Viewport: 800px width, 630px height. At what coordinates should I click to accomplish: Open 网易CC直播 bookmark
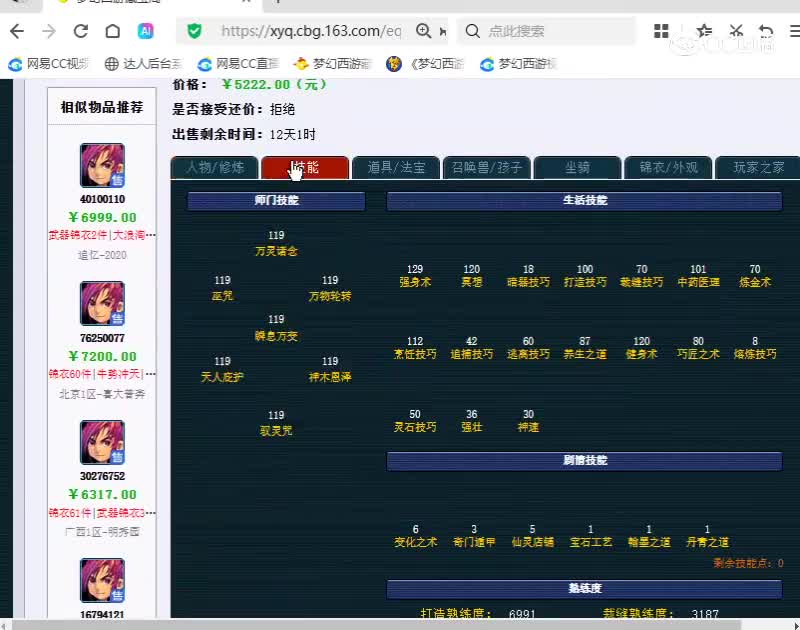pos(238,64)
